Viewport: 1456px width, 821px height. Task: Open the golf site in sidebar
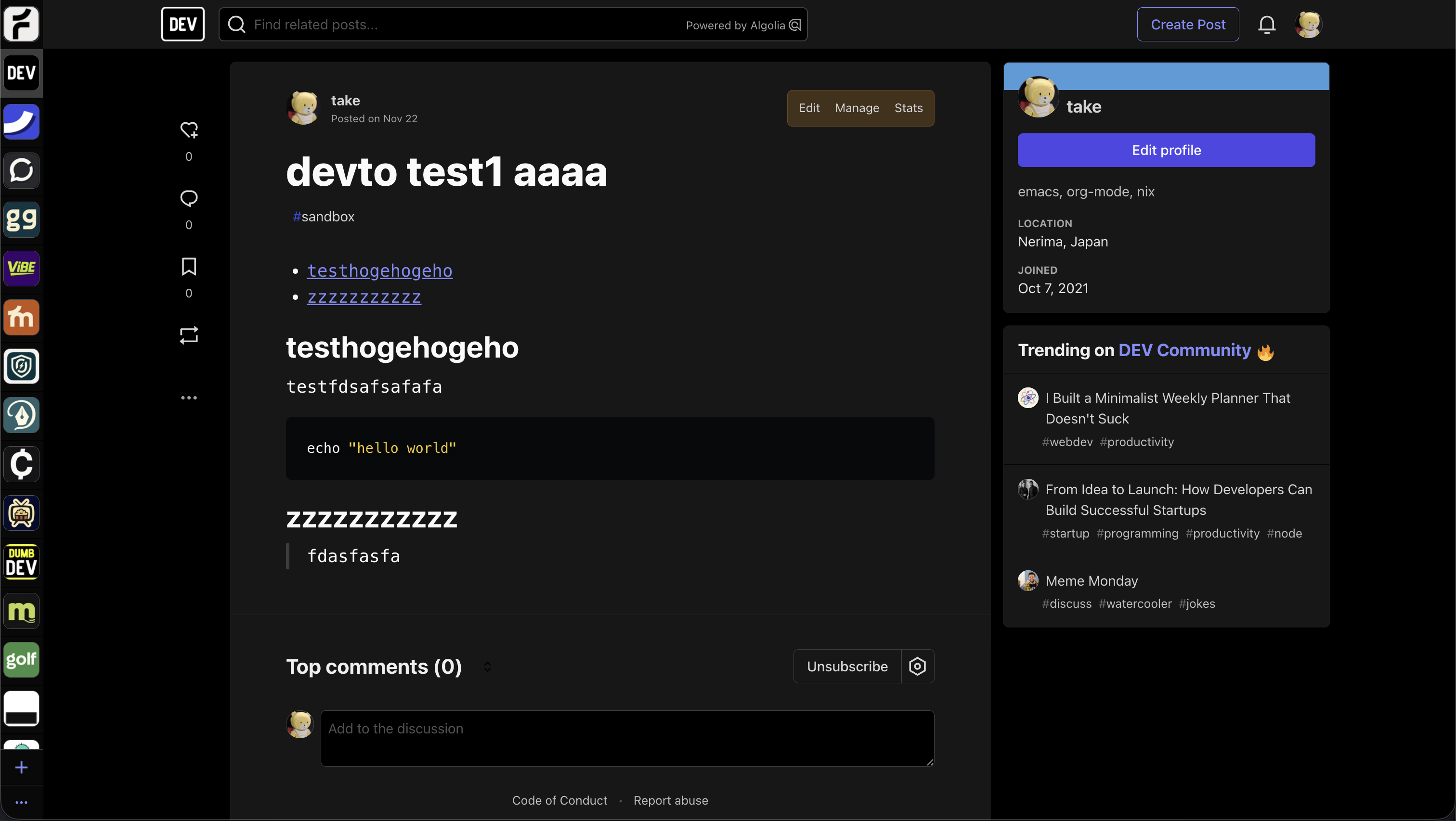coord(22,659)
